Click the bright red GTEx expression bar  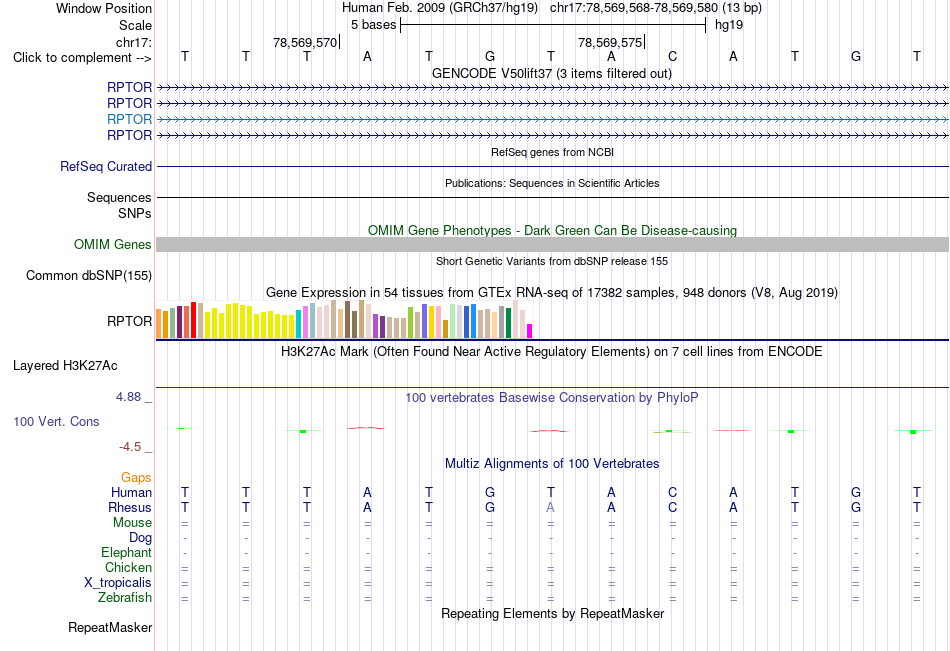tap(193, 320)
